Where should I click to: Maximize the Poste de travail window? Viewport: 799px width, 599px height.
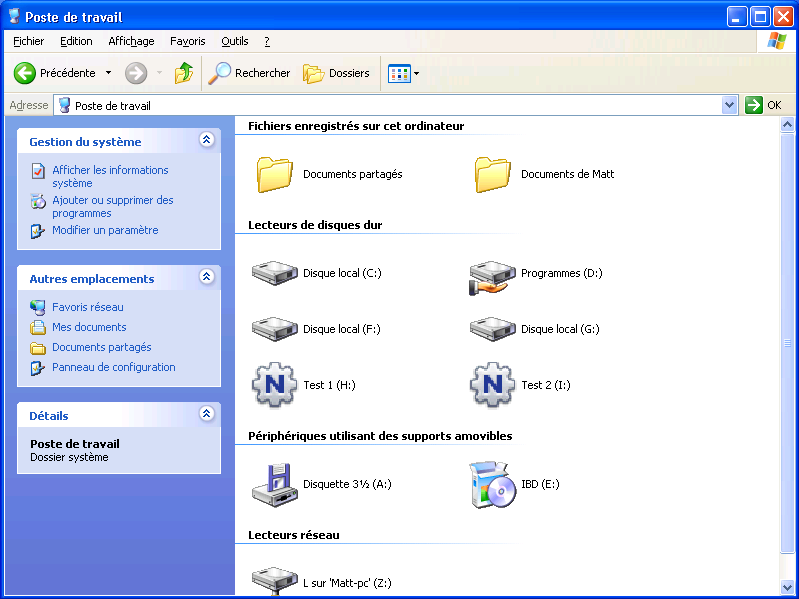click(x=760, y=17)
